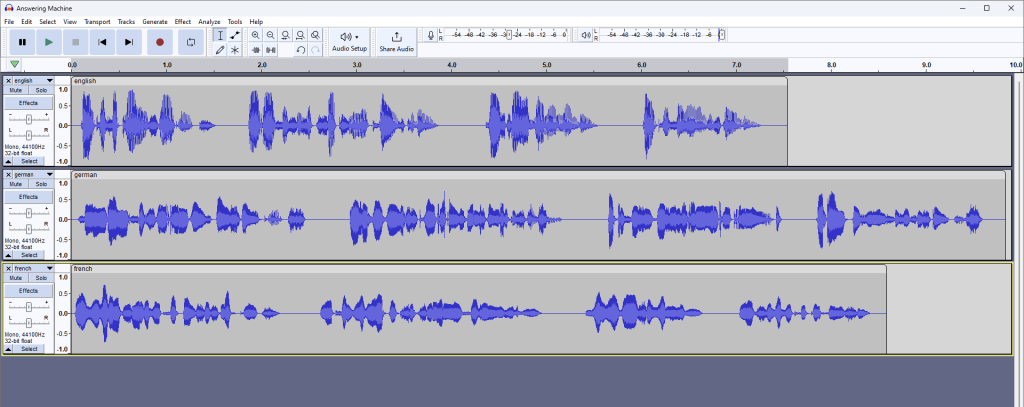1024x407 pixels.
Task: Click the Zoom Toggle icon
Action: coord(315,35)
